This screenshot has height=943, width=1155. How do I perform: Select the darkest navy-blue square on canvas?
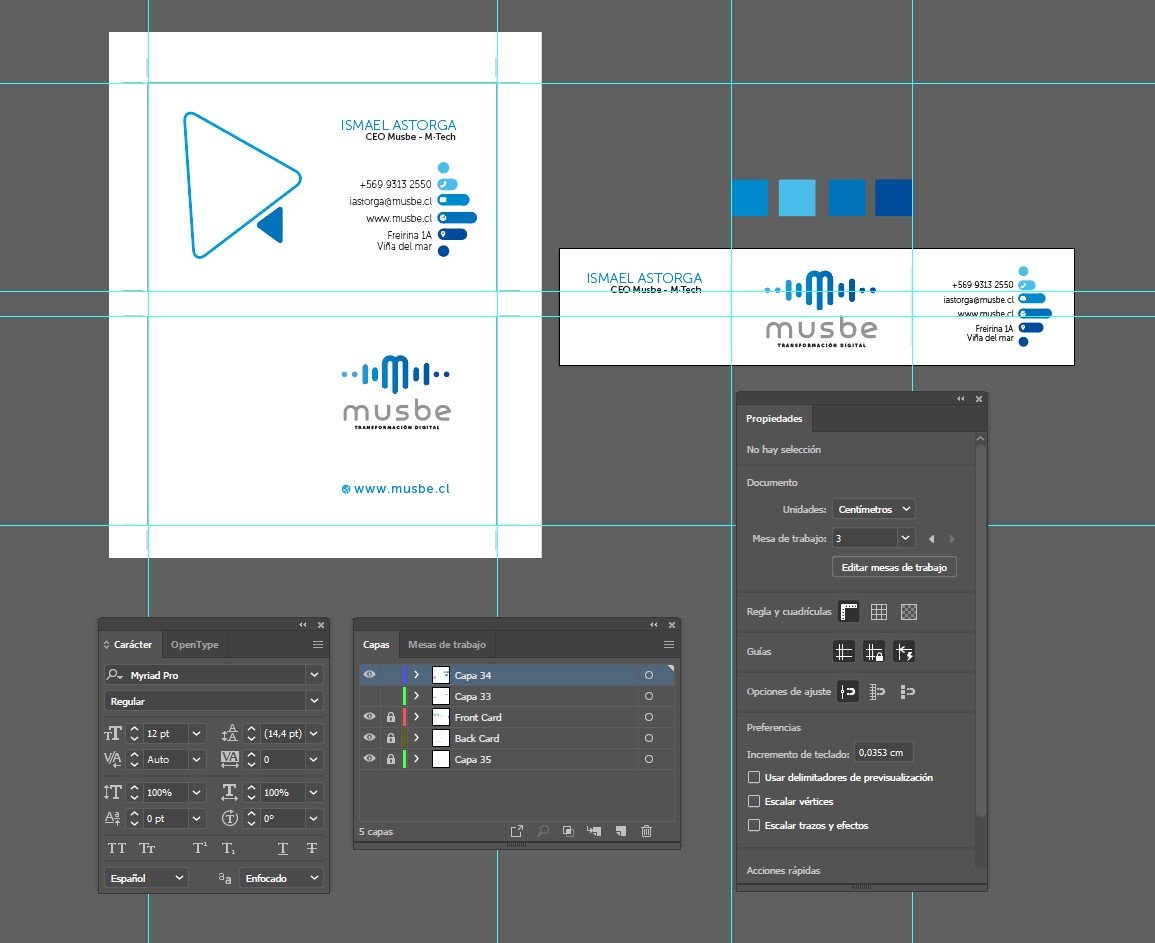point(894,197)
